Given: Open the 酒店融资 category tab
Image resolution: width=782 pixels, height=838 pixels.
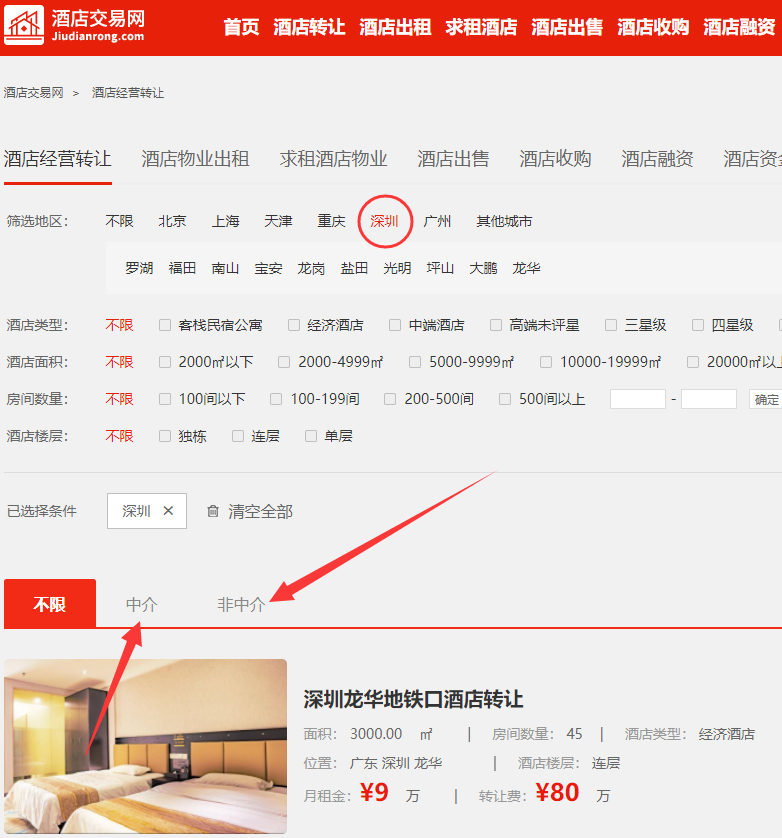Looking at the screenshot, I should [x=657, y=159].
